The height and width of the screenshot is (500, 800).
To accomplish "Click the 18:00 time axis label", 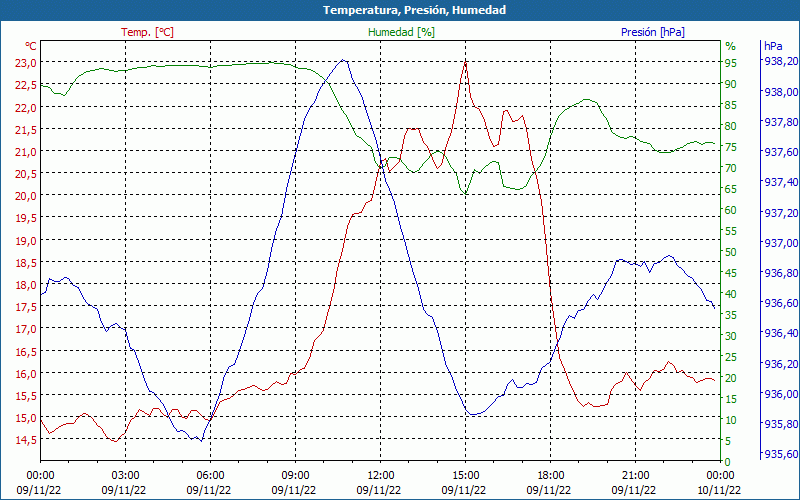I will tap(551, 476).
